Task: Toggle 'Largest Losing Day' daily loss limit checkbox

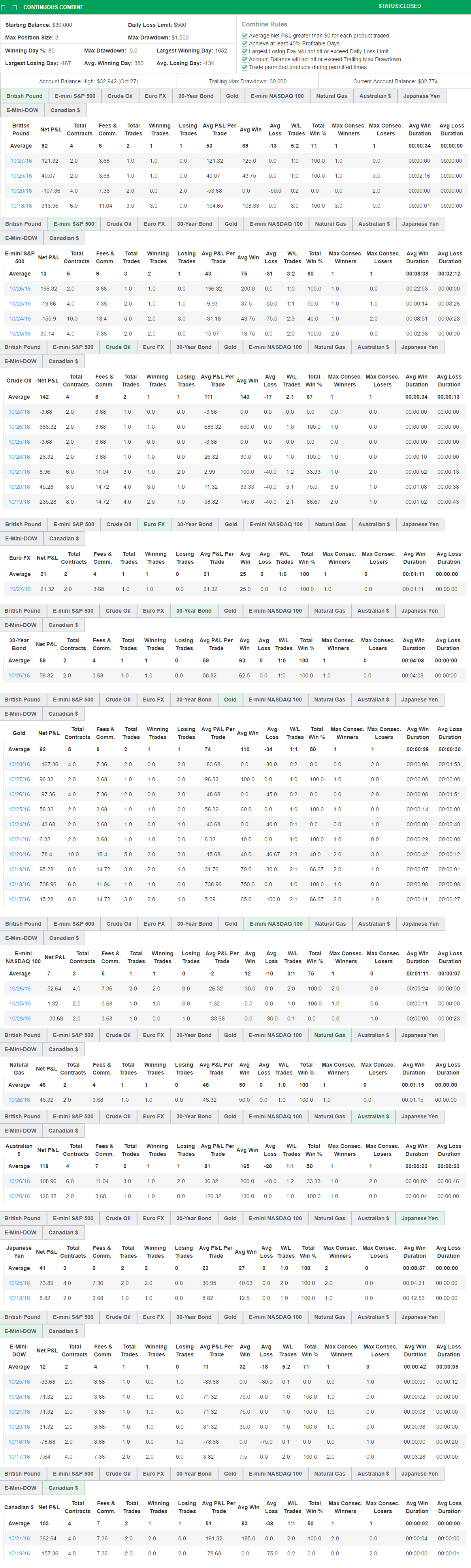Action: (x=244, y=52)
